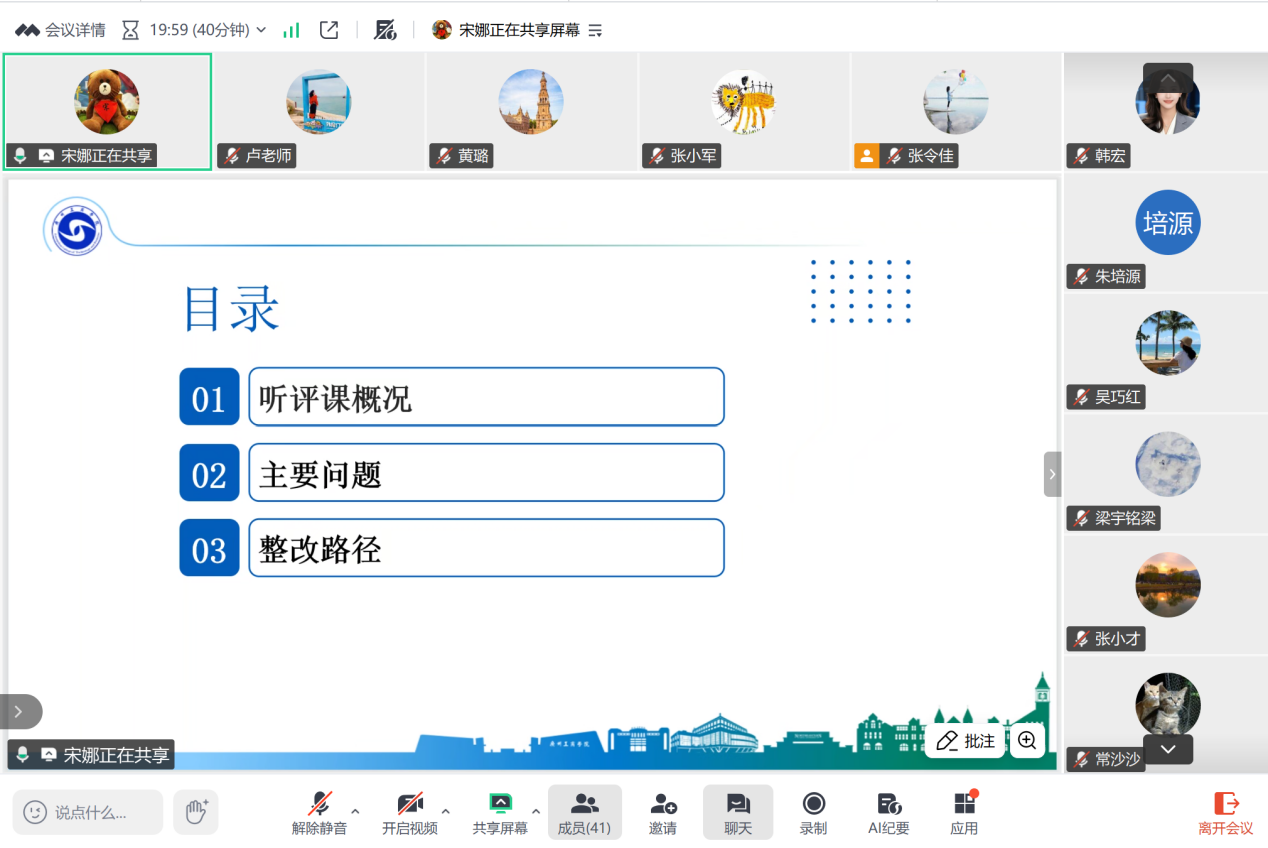1268x848 pixels.
Task: Click 离开会议 to leave meeting
Action: pyautogui.click(x=1225, y=812)
